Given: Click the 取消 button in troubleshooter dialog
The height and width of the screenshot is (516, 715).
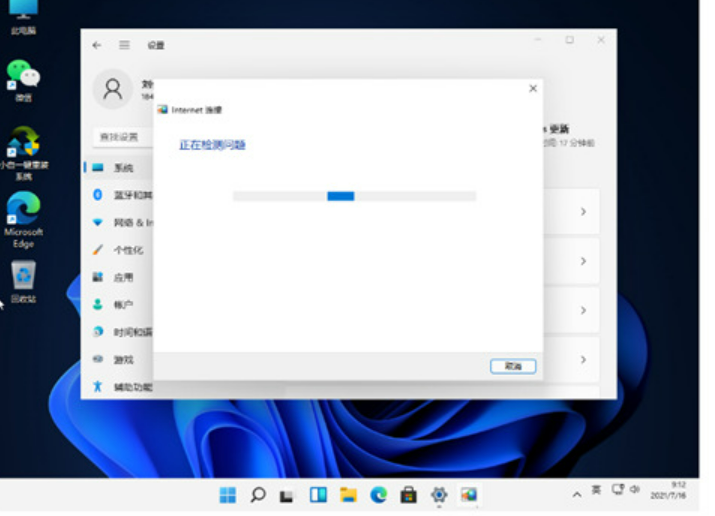Looking at the screenshot, I should coord(513,367).
